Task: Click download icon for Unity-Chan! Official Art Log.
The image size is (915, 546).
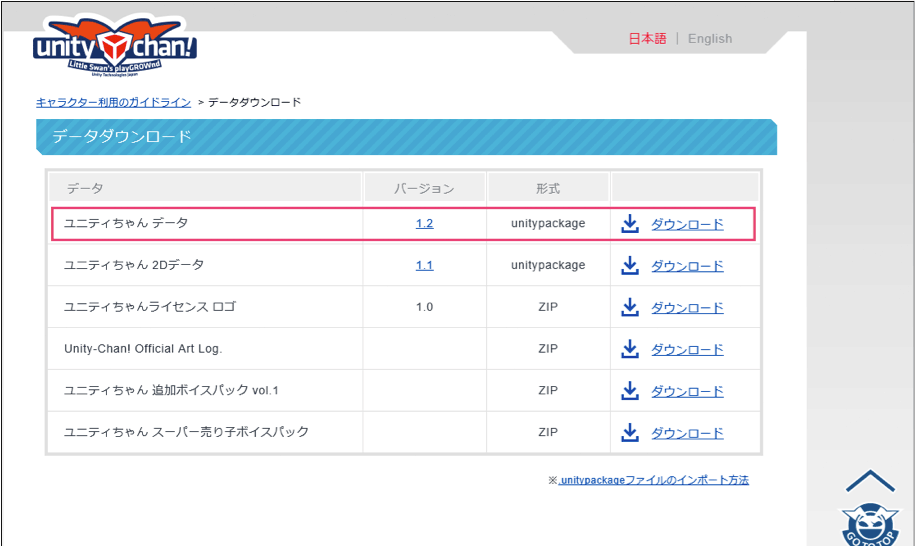Action: (x=630, y=349)
